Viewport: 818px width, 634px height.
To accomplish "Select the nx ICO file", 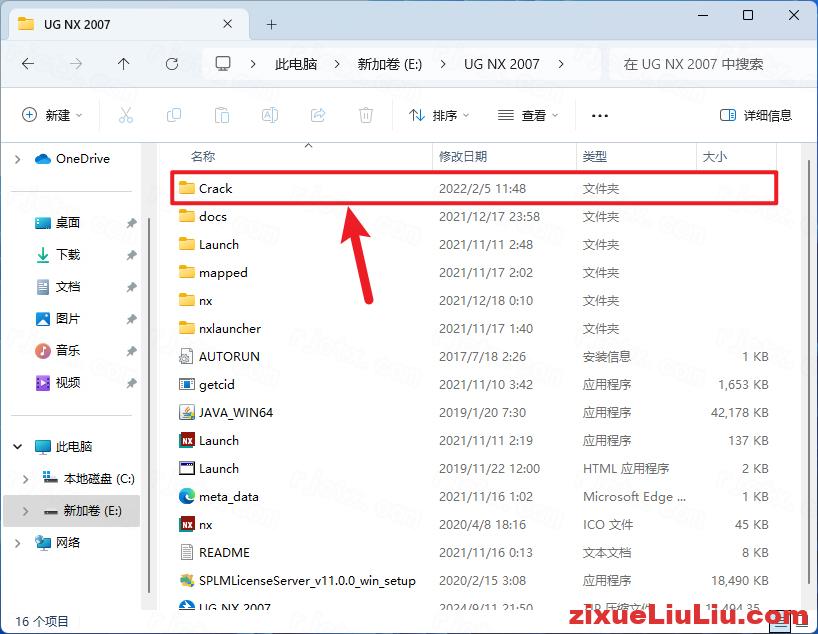I will tap(474, 524).
